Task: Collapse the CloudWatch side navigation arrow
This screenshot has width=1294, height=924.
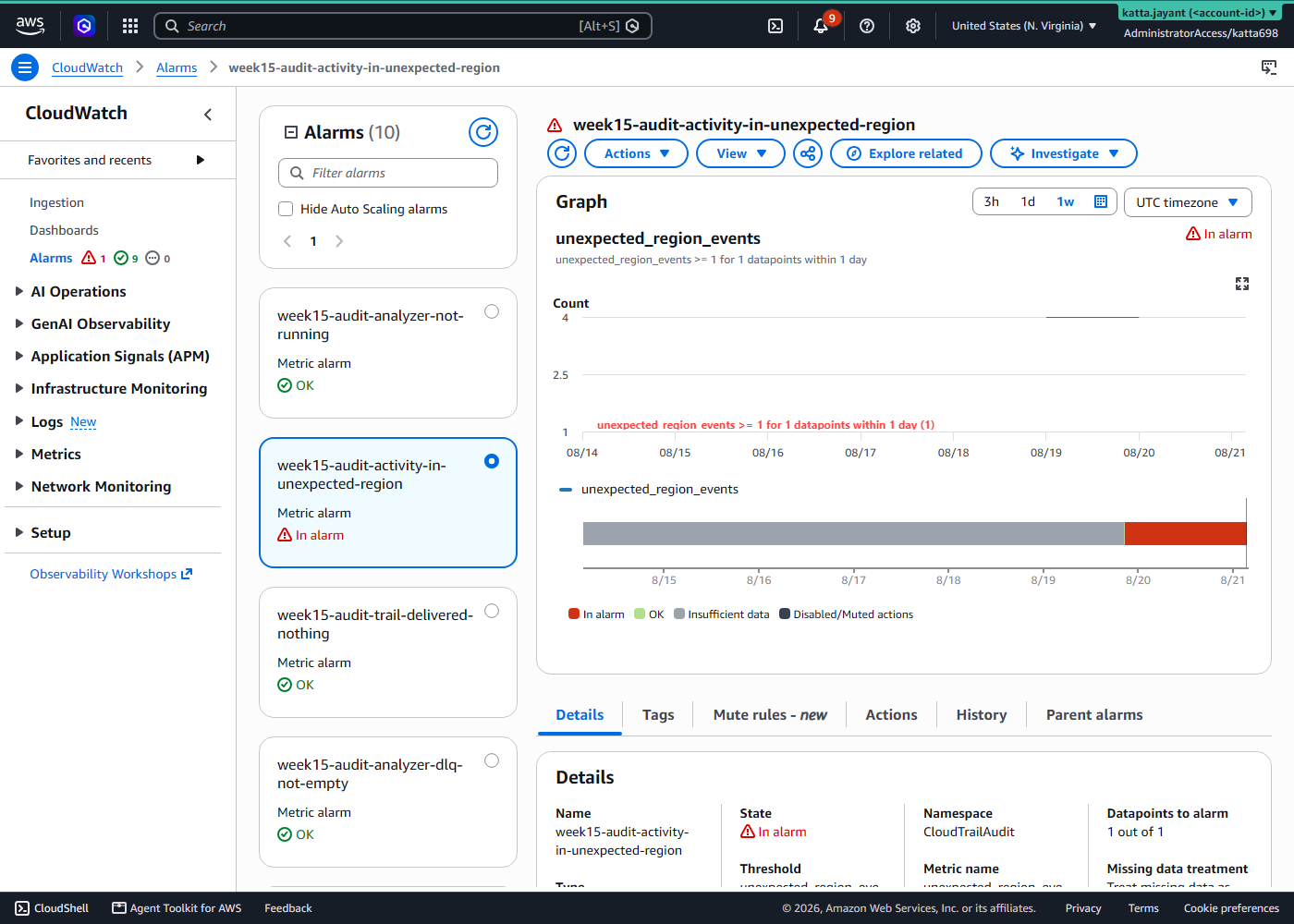Action: pyautogui.click(x=208, y=114)
